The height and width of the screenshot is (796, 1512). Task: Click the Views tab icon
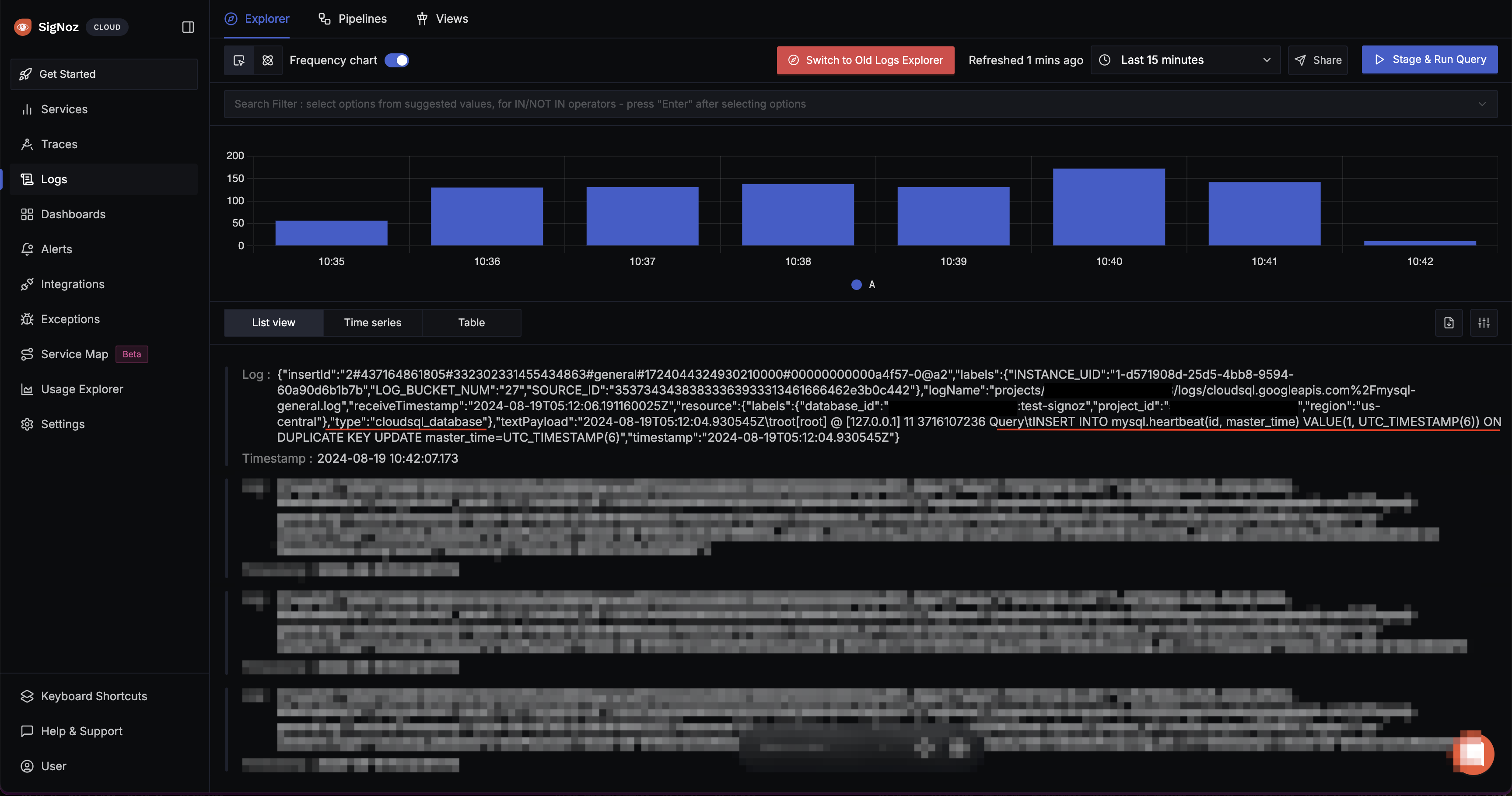click(x=422, y=19)
